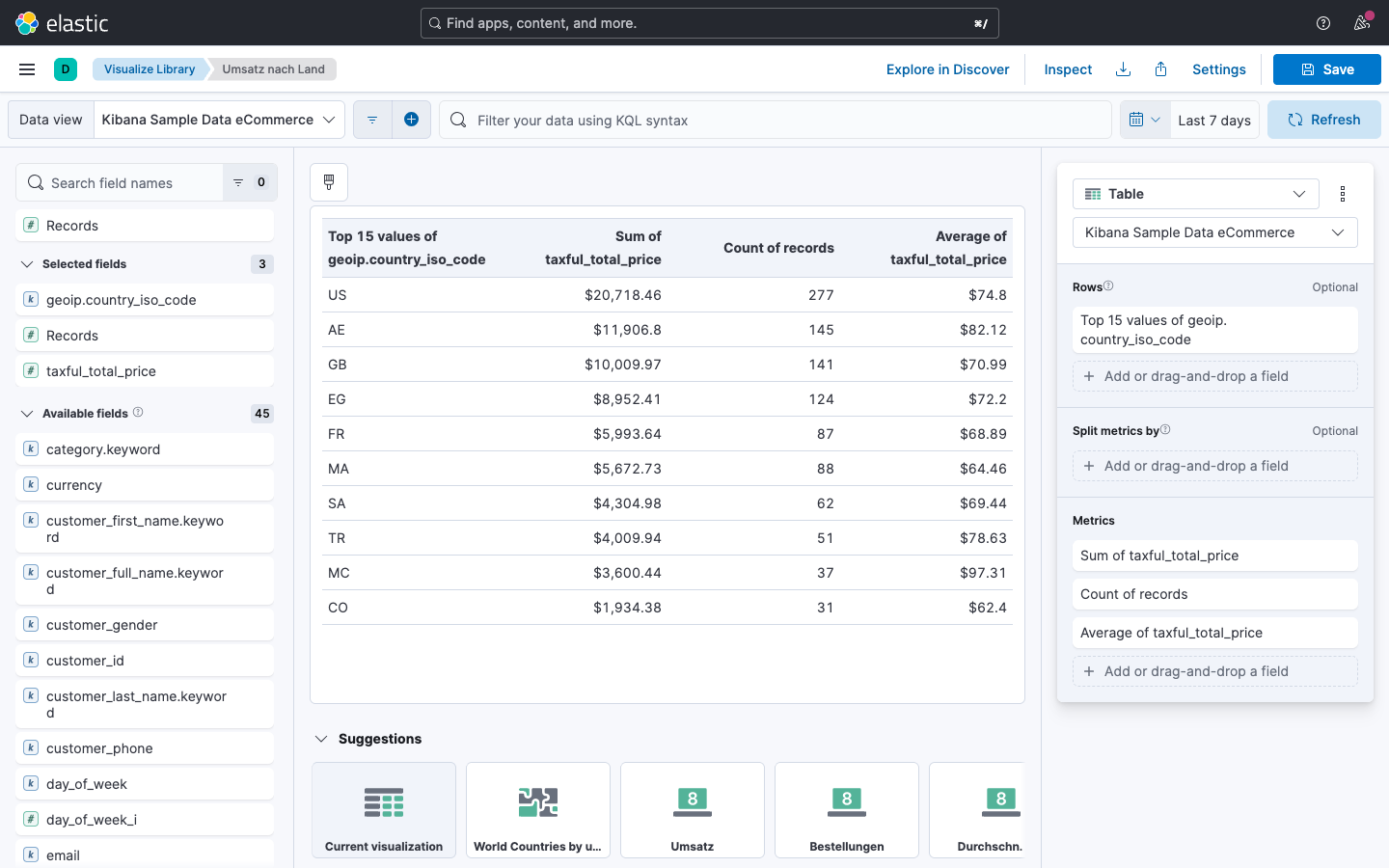Toggle the field type filter button
This screenshot has width=1389, height=868.
pos(250,182)
